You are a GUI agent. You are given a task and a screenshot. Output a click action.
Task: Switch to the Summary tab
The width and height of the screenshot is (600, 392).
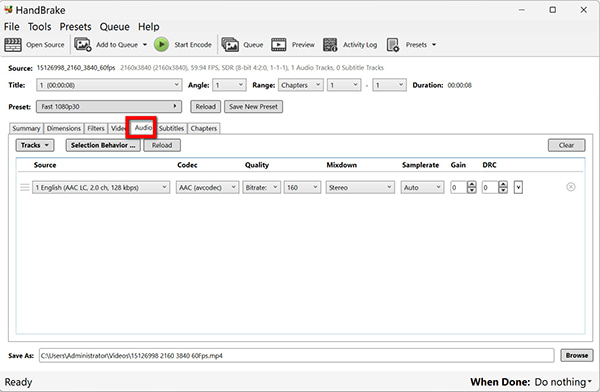26,128
